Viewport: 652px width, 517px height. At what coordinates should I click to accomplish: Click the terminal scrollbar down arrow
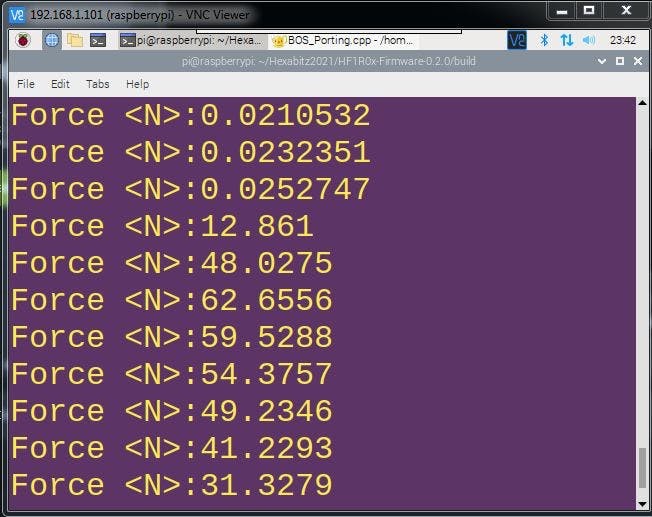(642, 504)
